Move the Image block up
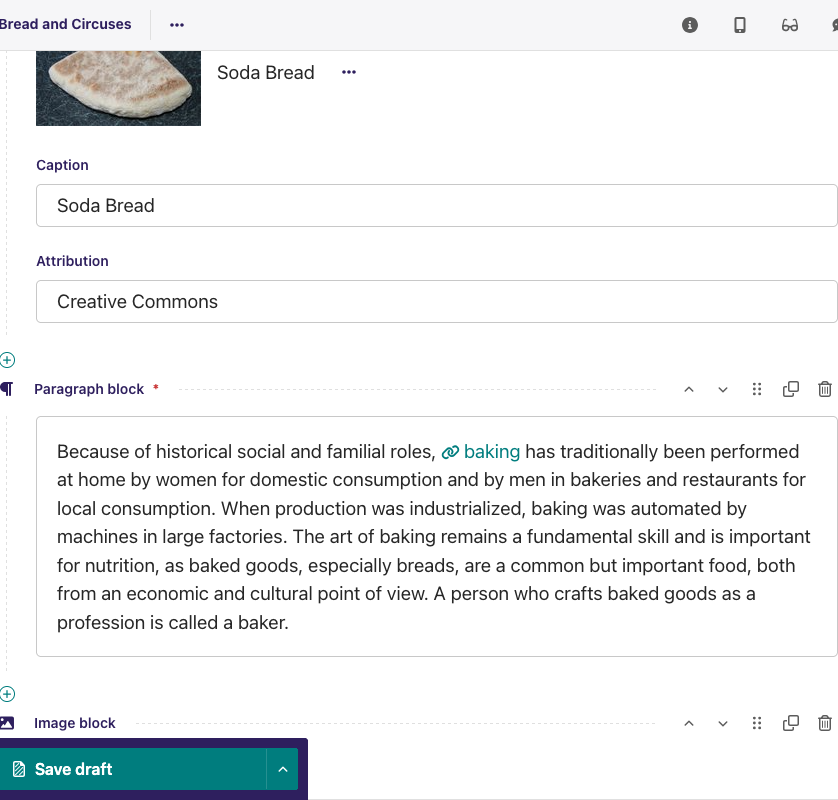The height and width of the screenshot is (800, 838). pos(689,723)
